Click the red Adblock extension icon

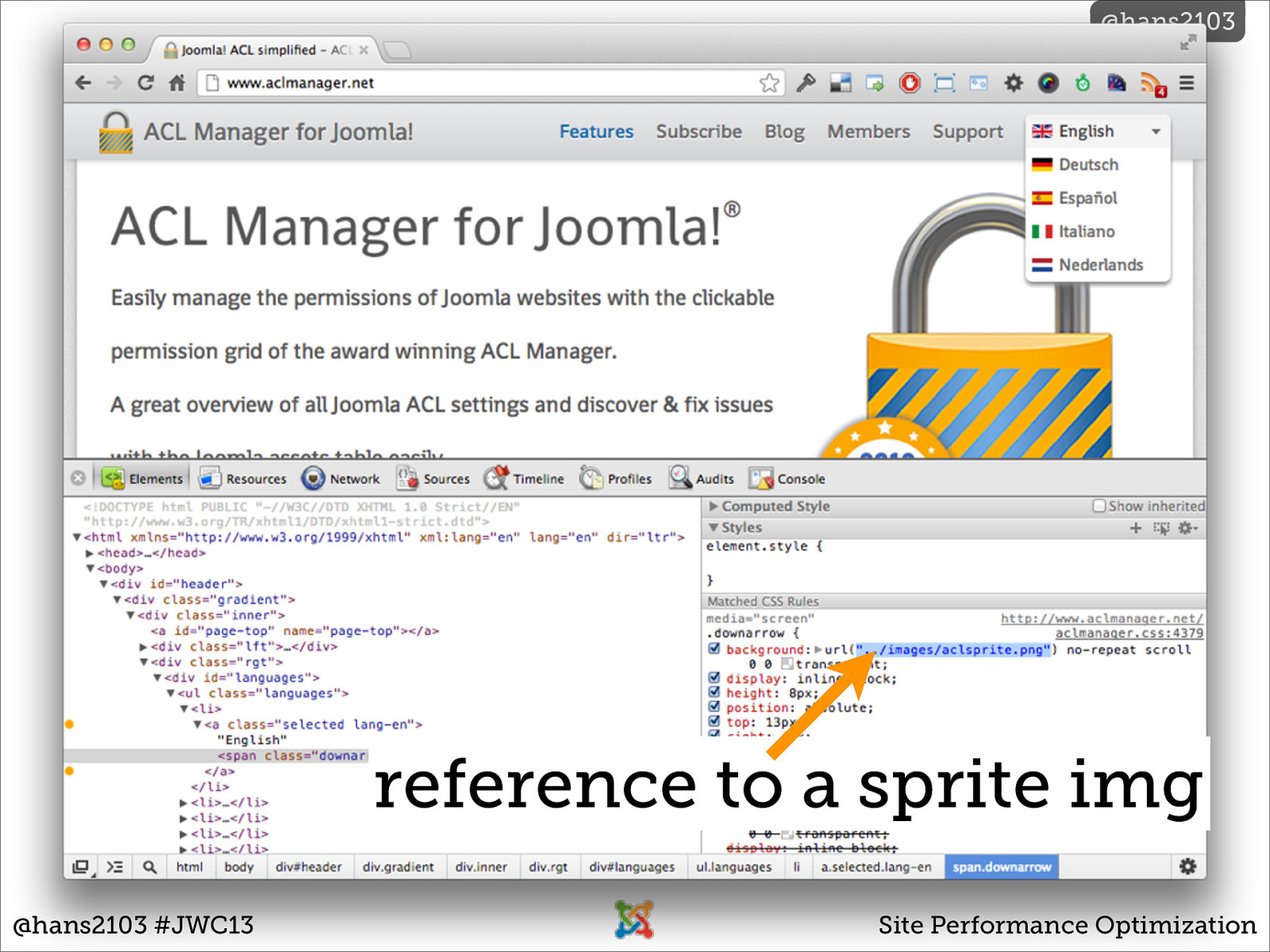(910, 83)
